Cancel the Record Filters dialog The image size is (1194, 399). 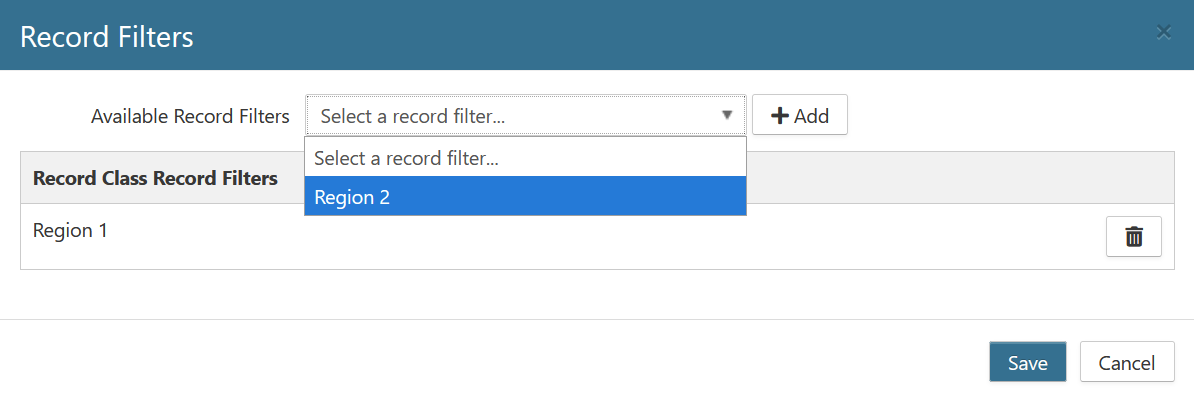[x=1126, y=362]
